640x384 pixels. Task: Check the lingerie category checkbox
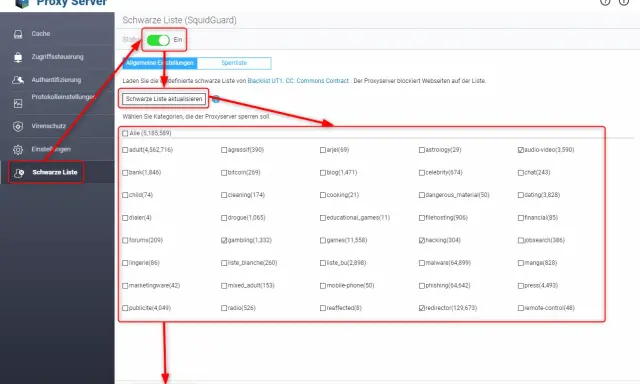click(125, 263)
